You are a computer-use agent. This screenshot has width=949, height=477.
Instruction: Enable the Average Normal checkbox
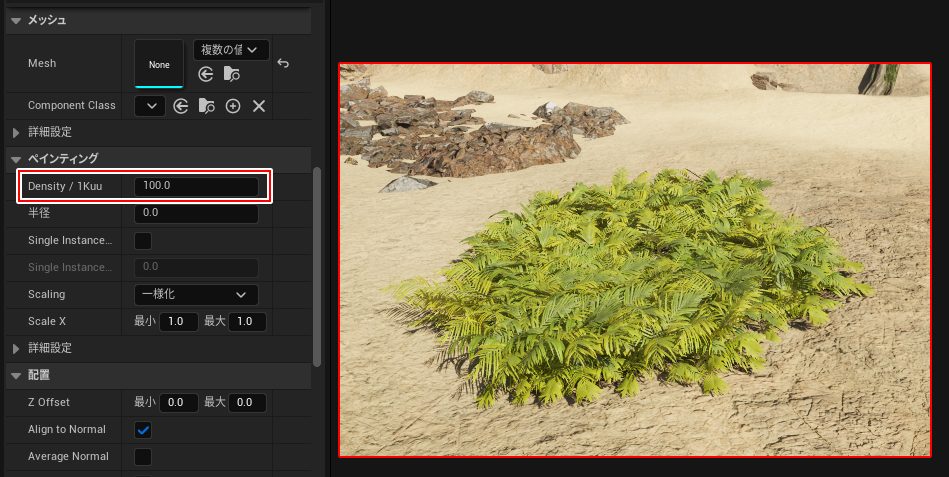click(x=143, y=457)
